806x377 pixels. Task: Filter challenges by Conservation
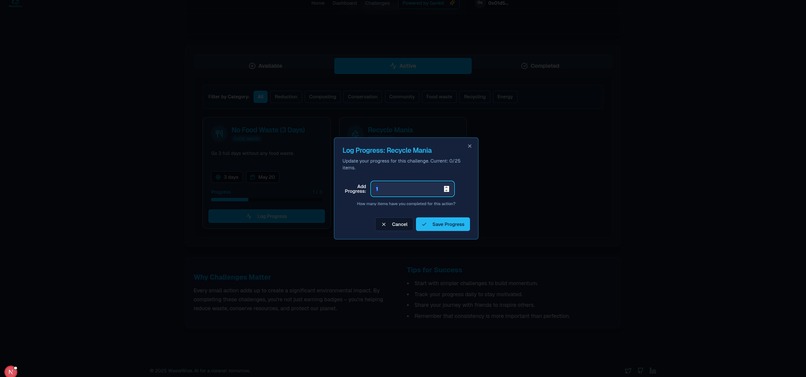(362, 97)
